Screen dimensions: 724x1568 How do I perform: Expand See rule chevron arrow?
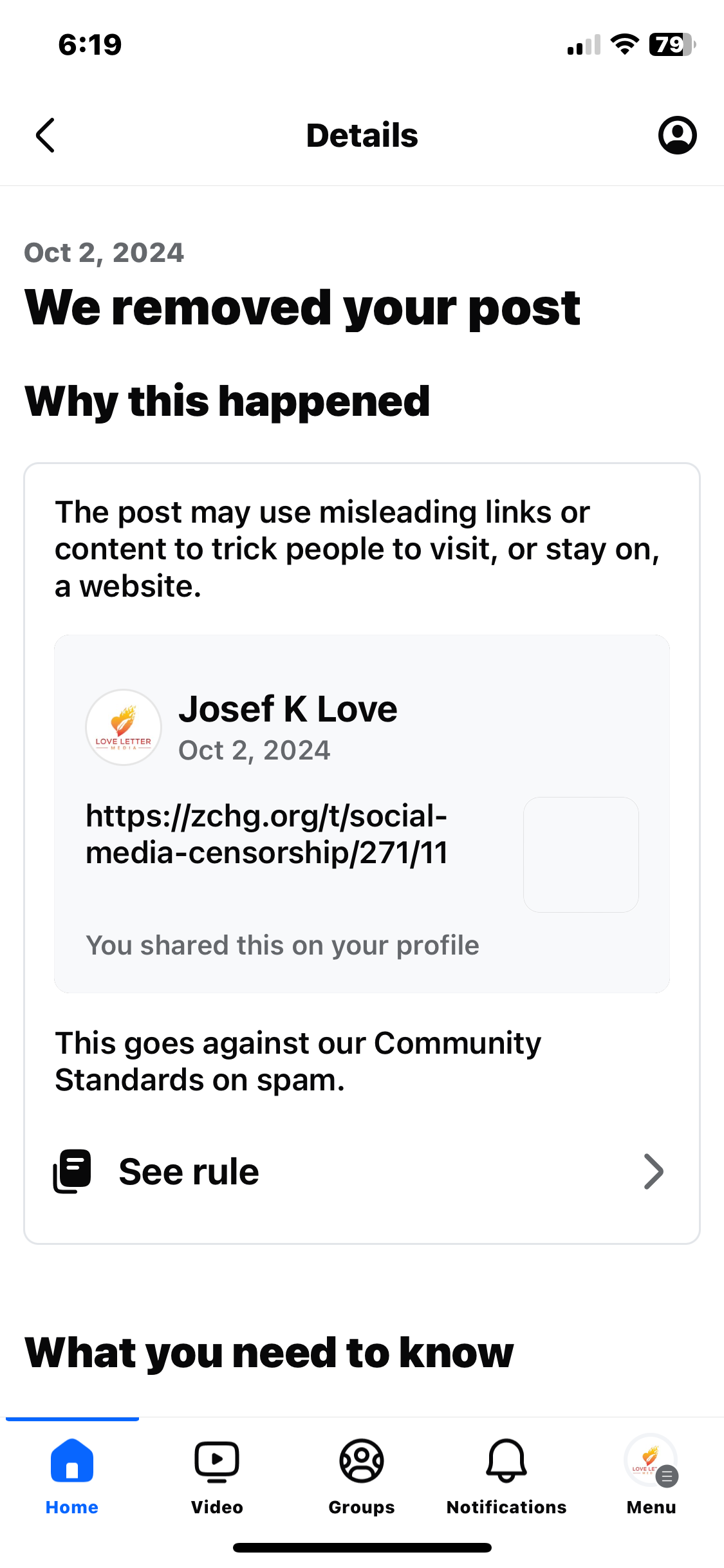click(x=653, y=1171)
